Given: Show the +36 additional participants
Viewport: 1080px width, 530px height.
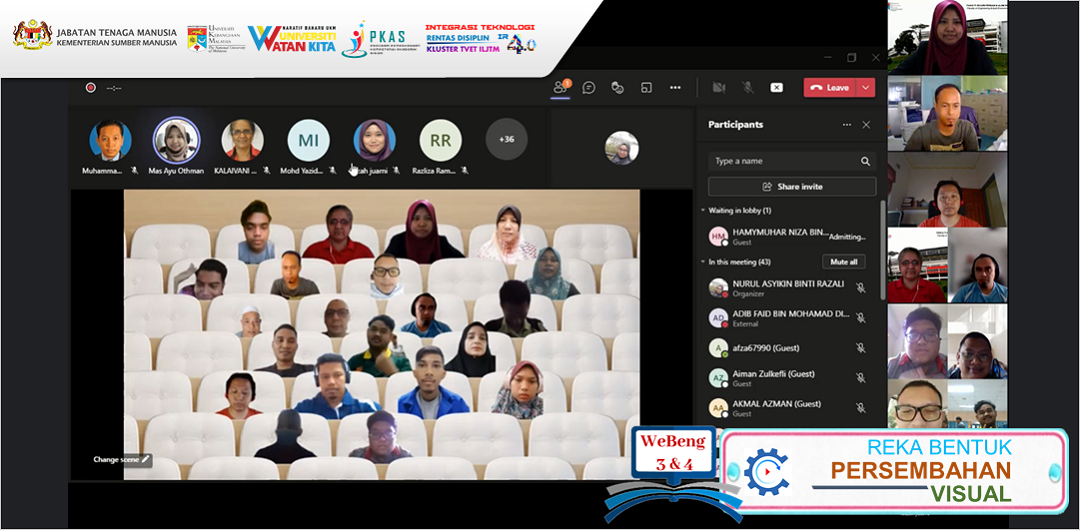Looking at the screenshot, I should (x=506, y=139).
